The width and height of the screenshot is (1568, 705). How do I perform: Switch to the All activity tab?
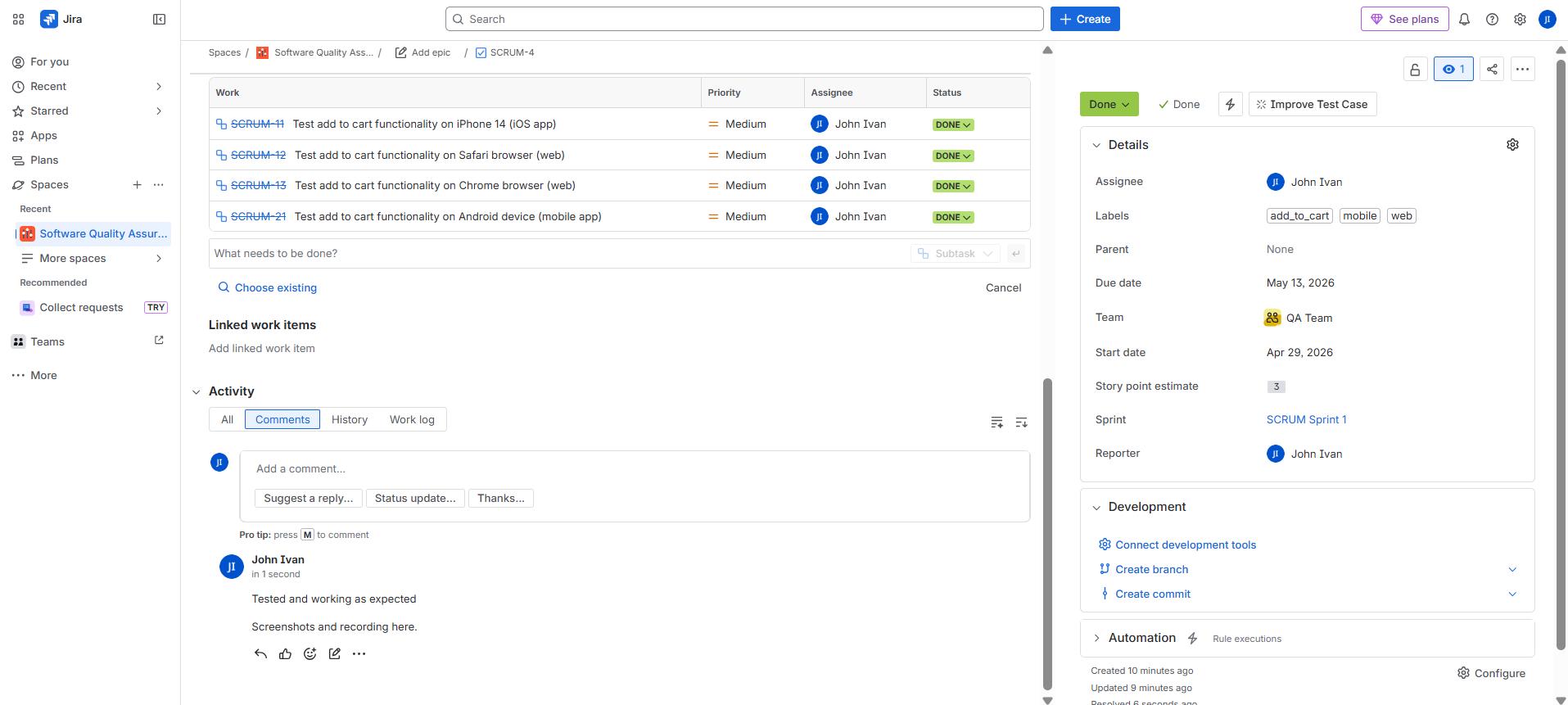pos(227,419)
